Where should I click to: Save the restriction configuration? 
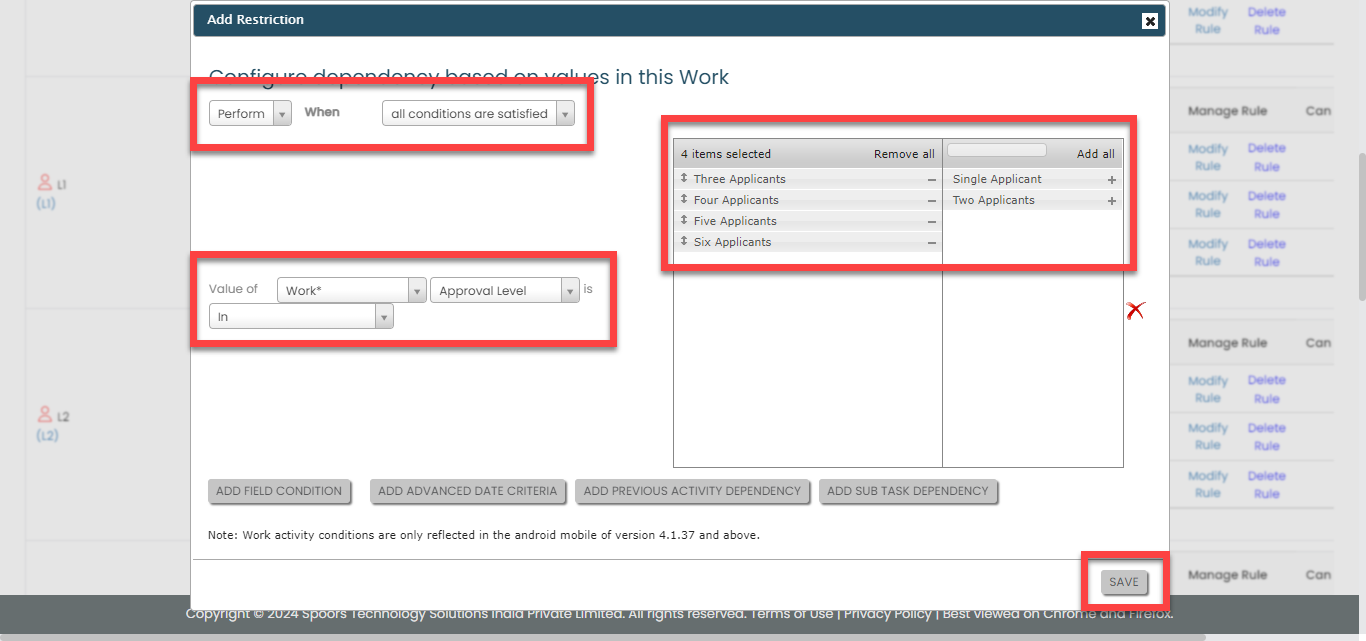click(x=1123, y=582)
